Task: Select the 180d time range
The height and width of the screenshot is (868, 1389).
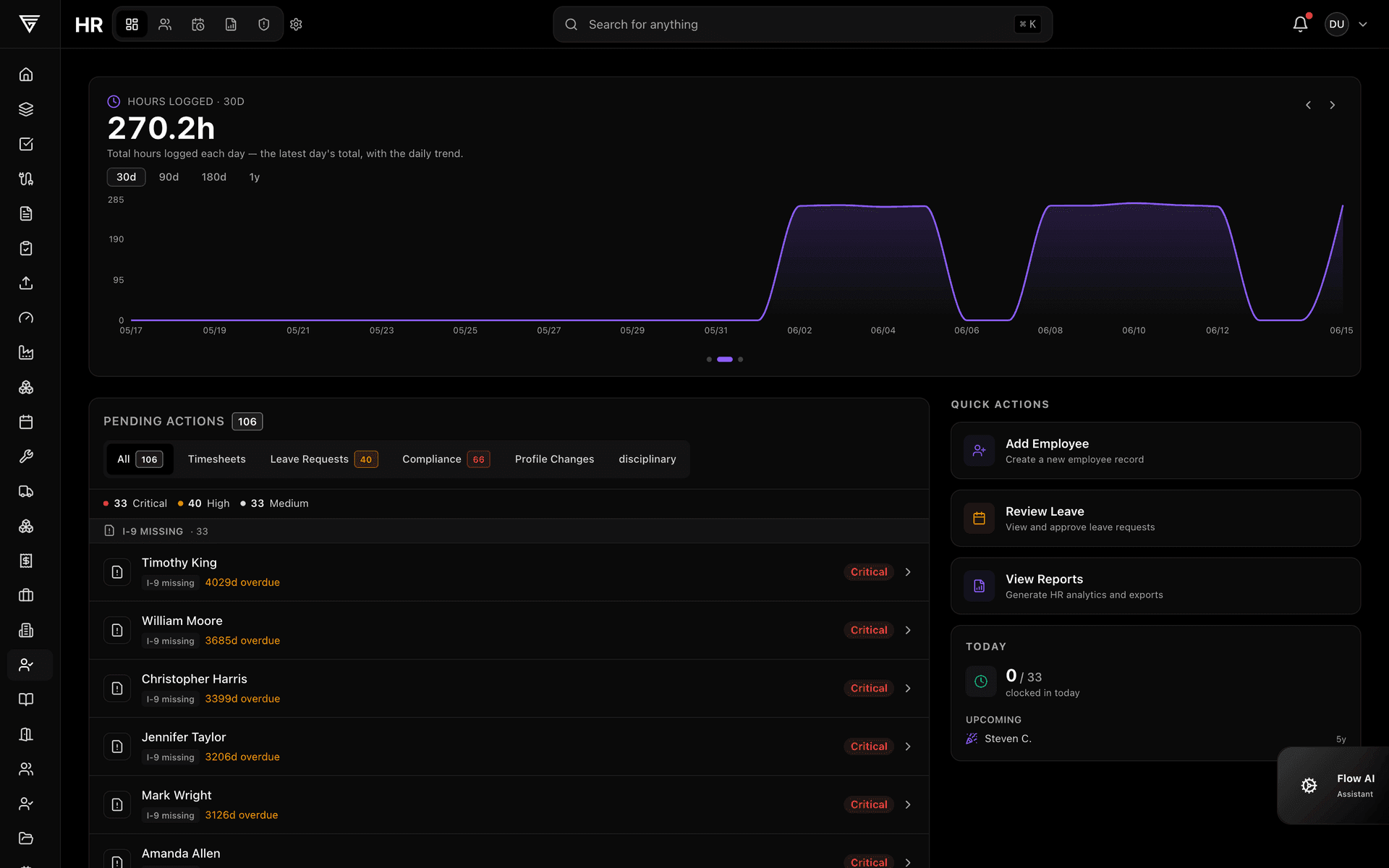Action: tap(213, 177)
